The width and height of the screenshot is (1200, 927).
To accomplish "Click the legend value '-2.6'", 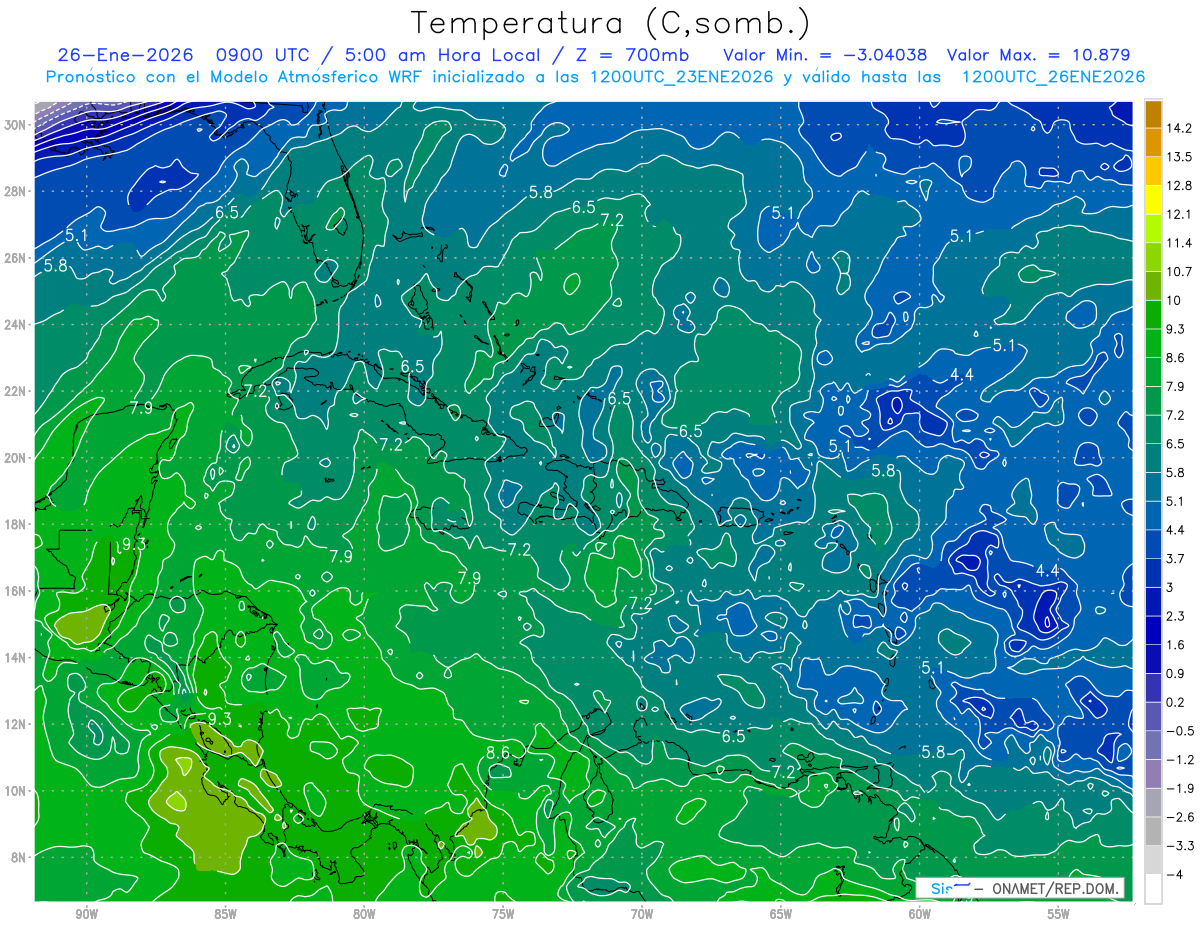I will coord(1181,817).
